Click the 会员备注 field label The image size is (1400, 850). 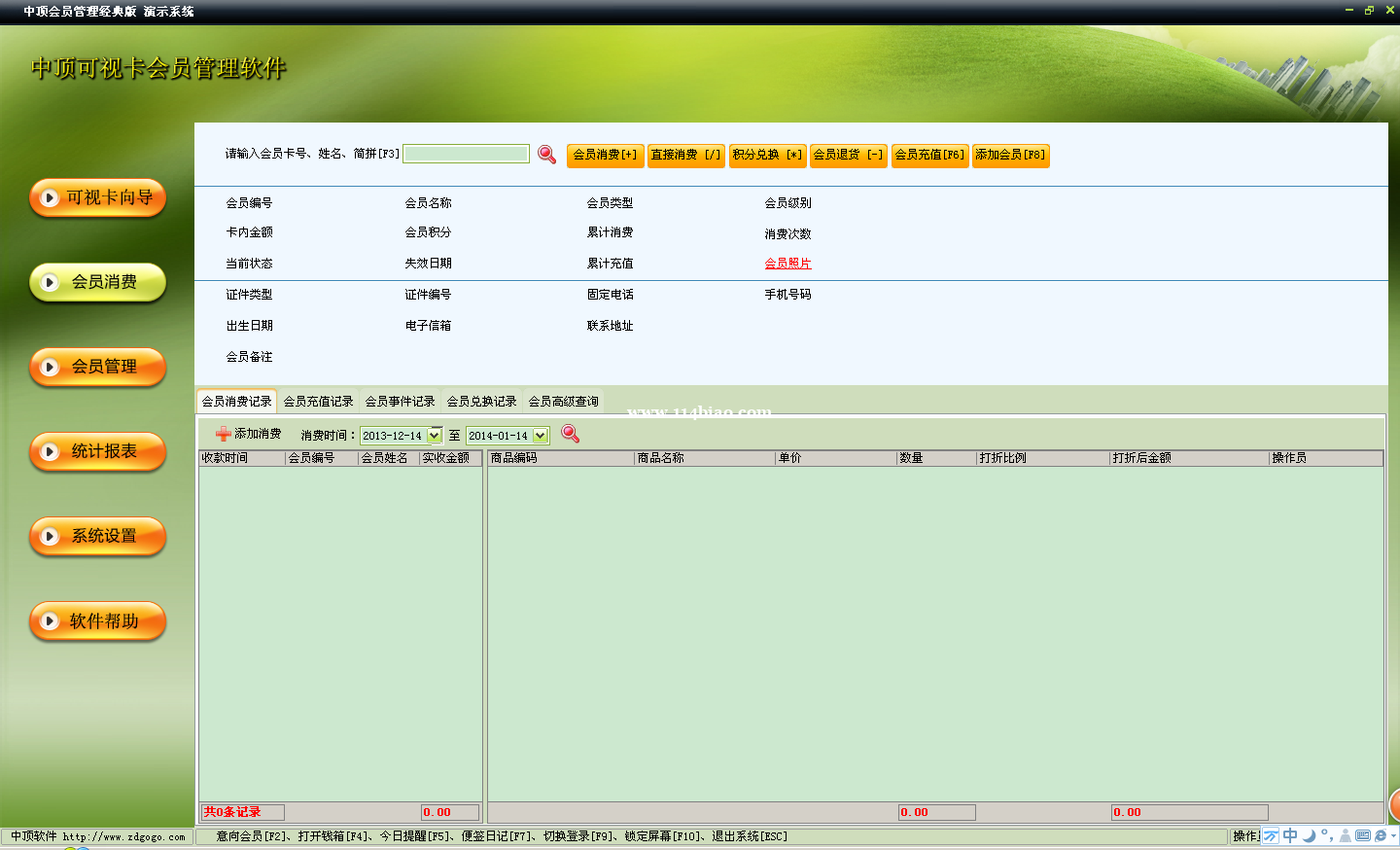250,357
